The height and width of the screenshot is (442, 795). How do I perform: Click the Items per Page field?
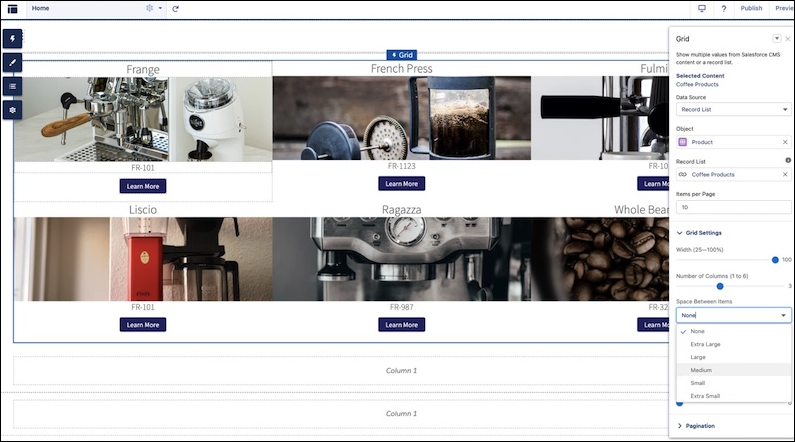[x=733, y=207]
